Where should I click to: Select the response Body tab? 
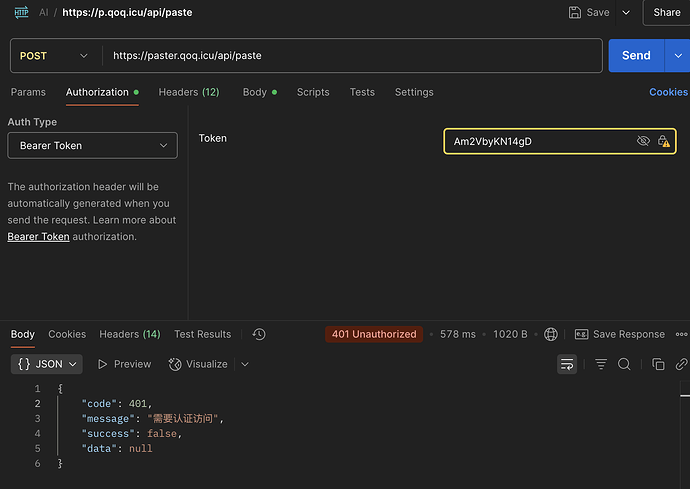pos(22,335)
